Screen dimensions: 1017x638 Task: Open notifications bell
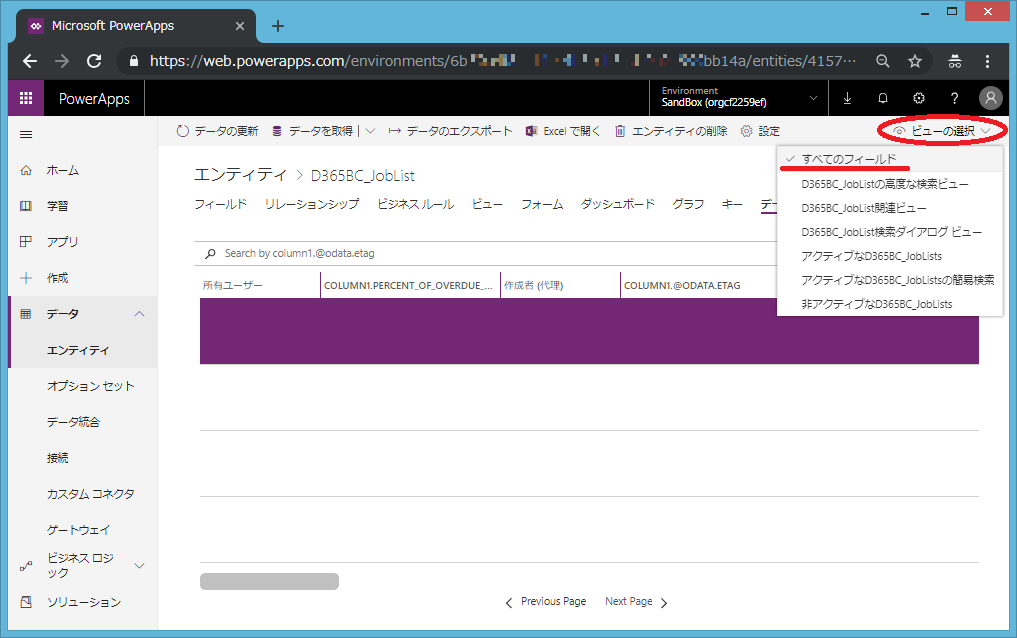(883, 98)
